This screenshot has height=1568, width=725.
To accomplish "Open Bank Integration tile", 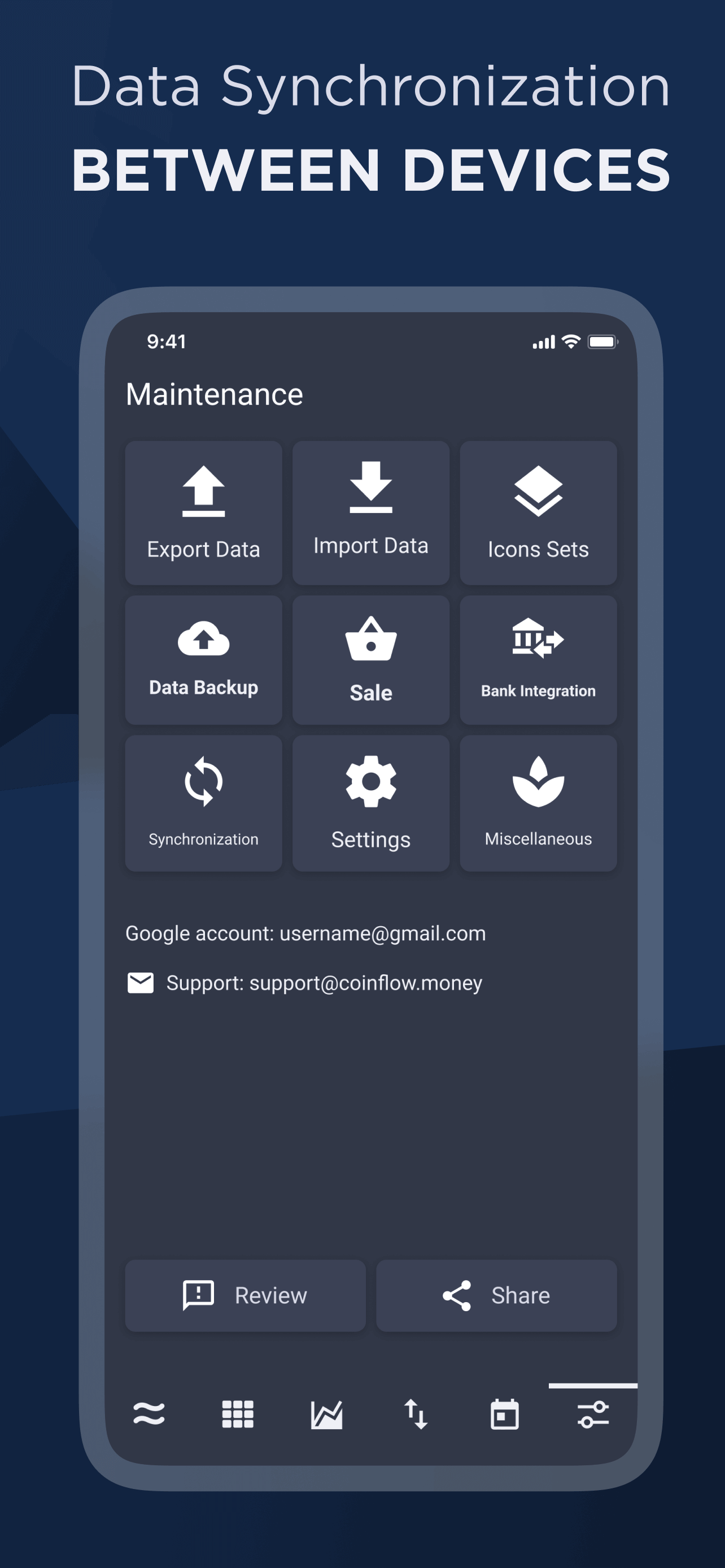I will 538,660.
